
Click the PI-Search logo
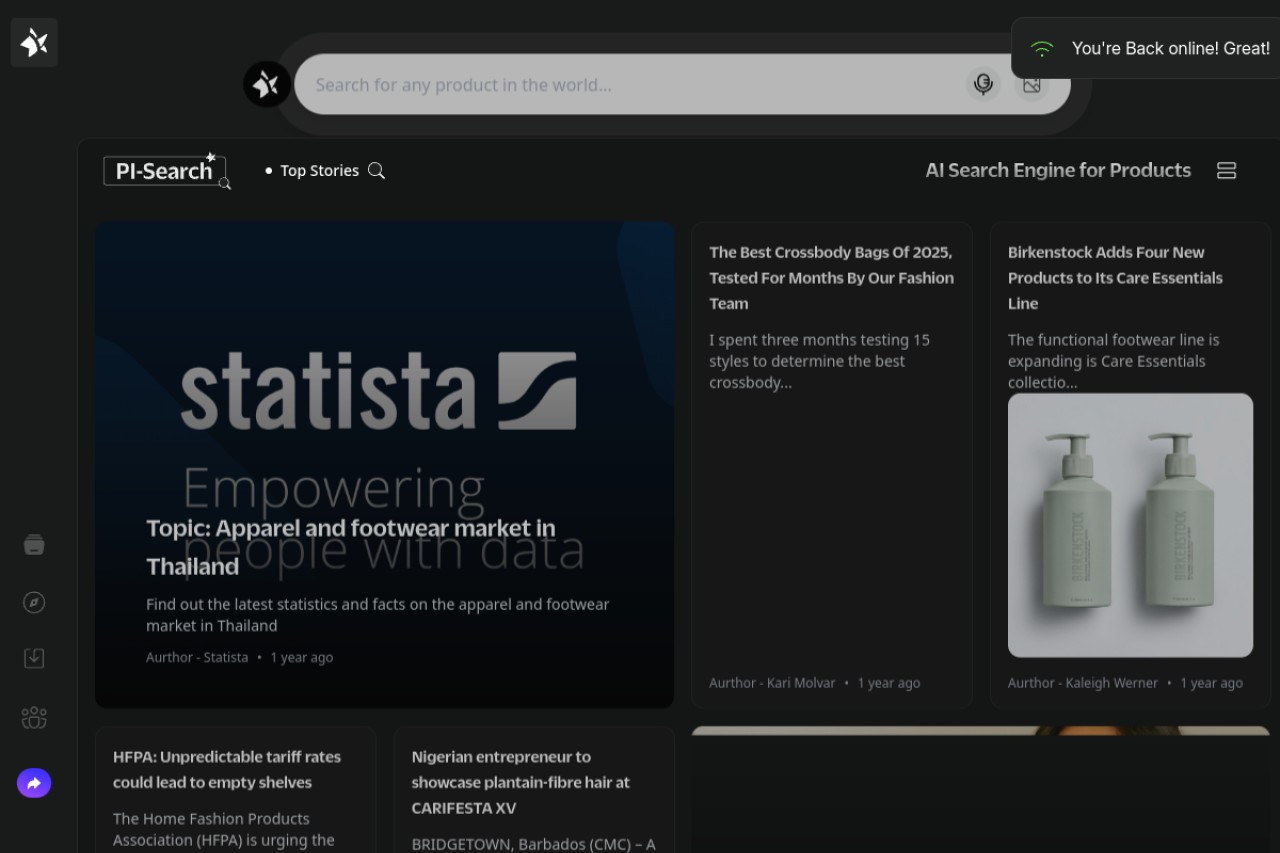pos(166,171)
